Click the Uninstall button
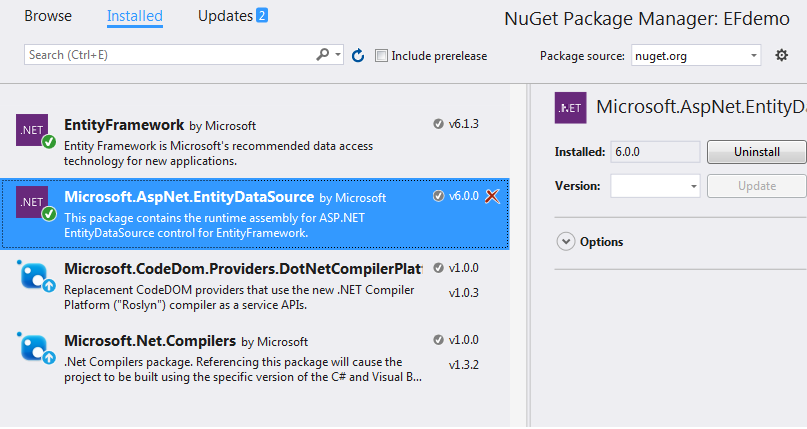This screenshot has height=429, width=807. click(756, 152)
